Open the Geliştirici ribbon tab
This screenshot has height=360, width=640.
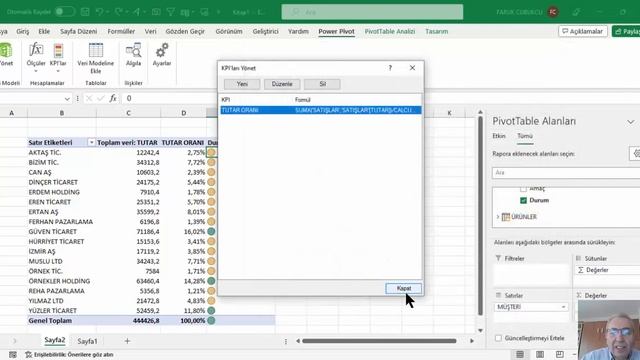[265, 31]
